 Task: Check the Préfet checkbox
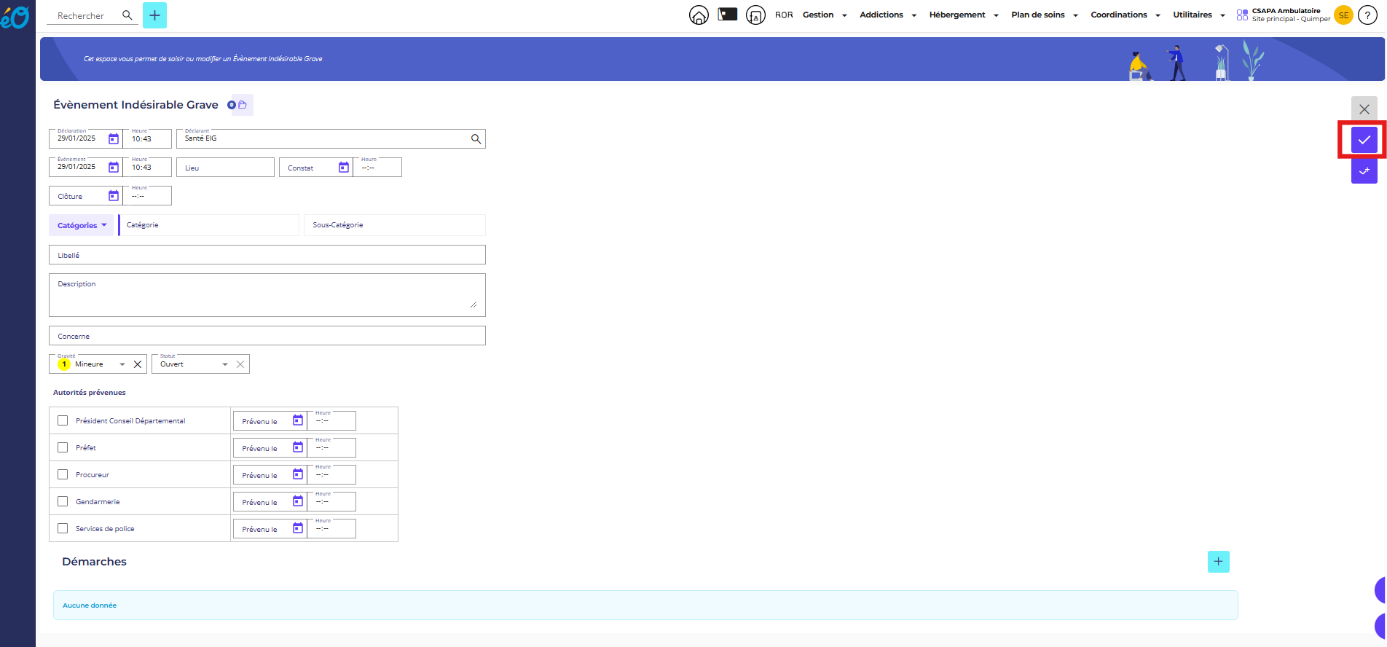pyautogui.click(x=63, y=448)
